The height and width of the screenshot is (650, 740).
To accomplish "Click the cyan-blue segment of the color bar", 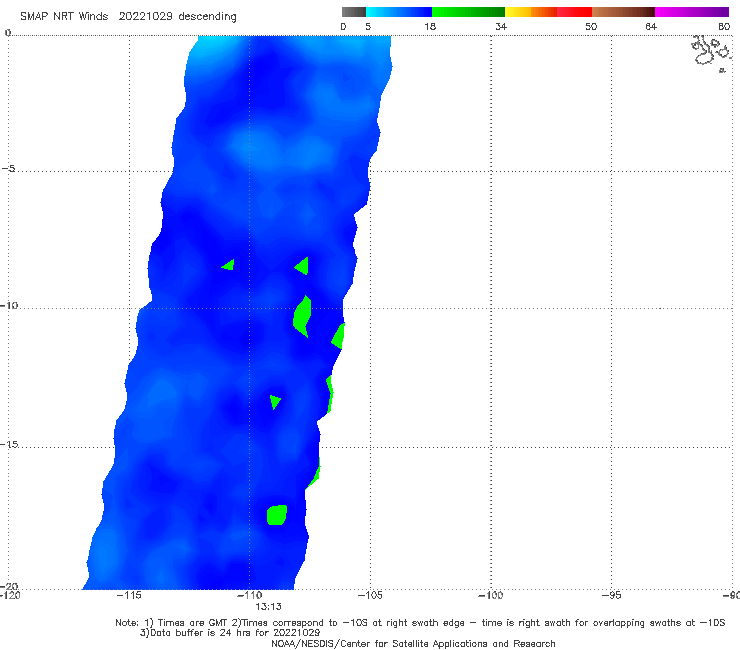I will (399, 12).
